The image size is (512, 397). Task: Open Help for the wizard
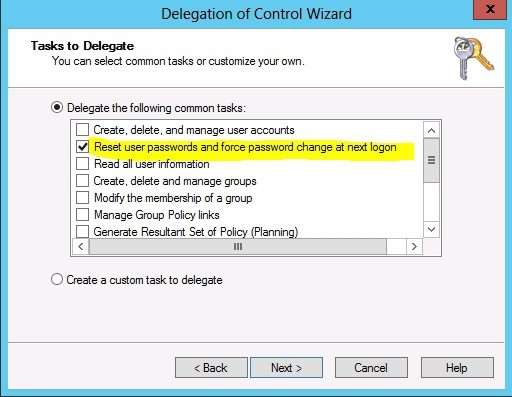click(x=457, y=368)
